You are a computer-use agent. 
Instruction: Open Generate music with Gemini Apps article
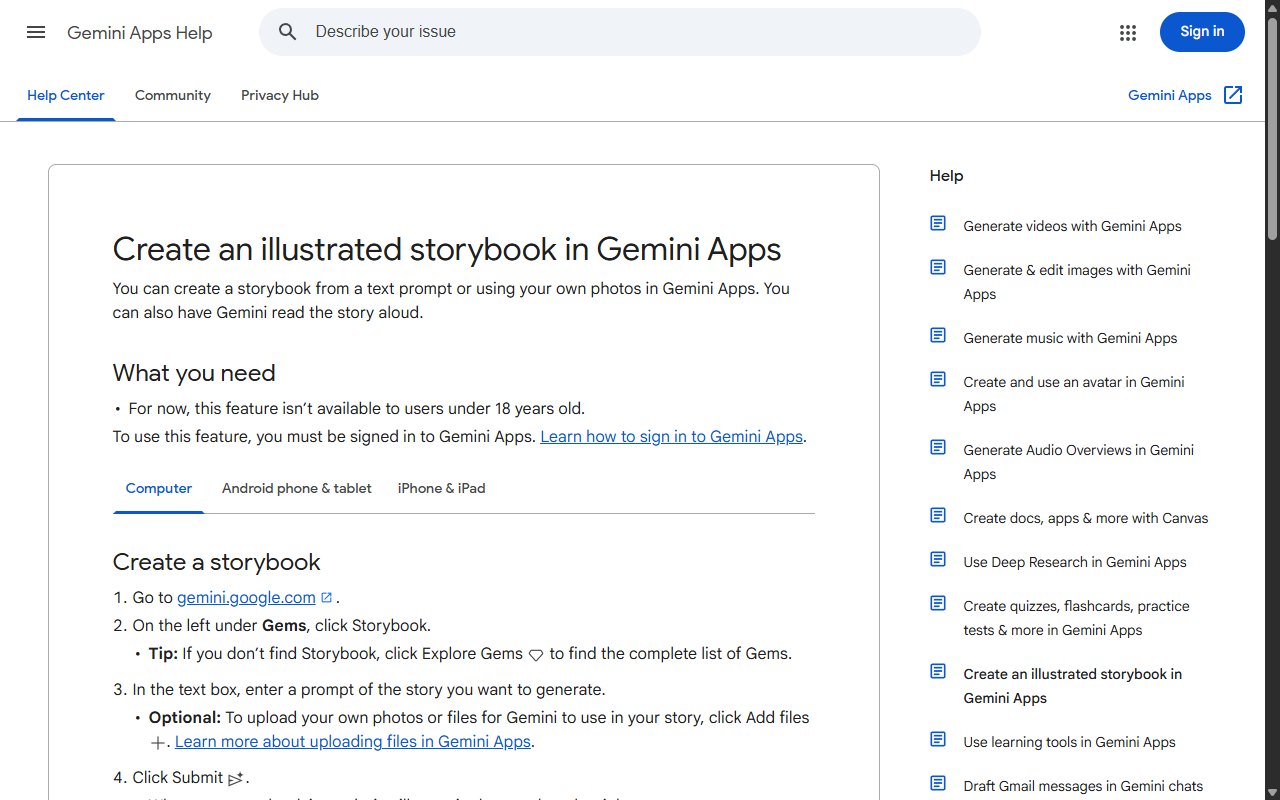(1070, 338)
